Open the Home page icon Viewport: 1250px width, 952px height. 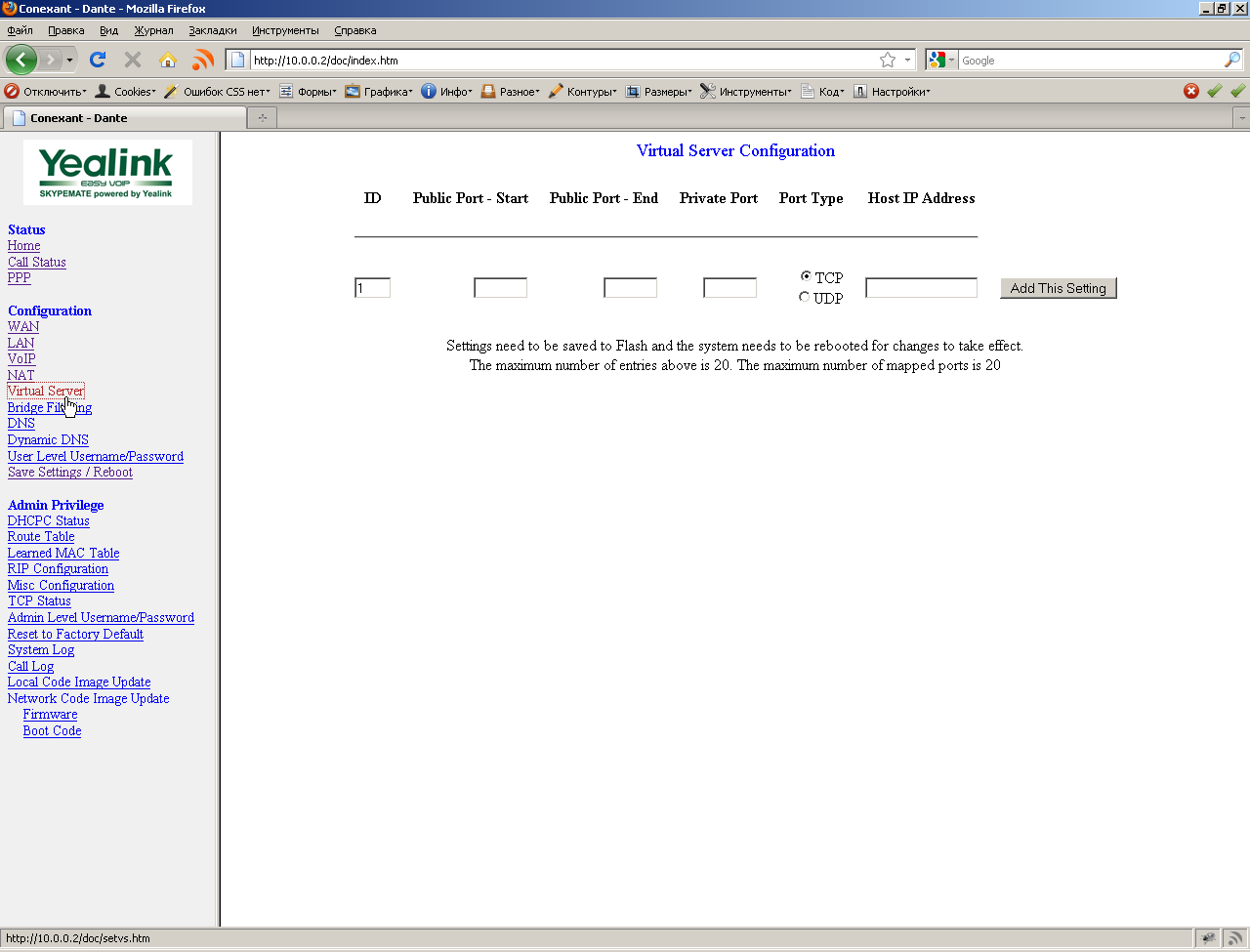[x=168, y=60]
